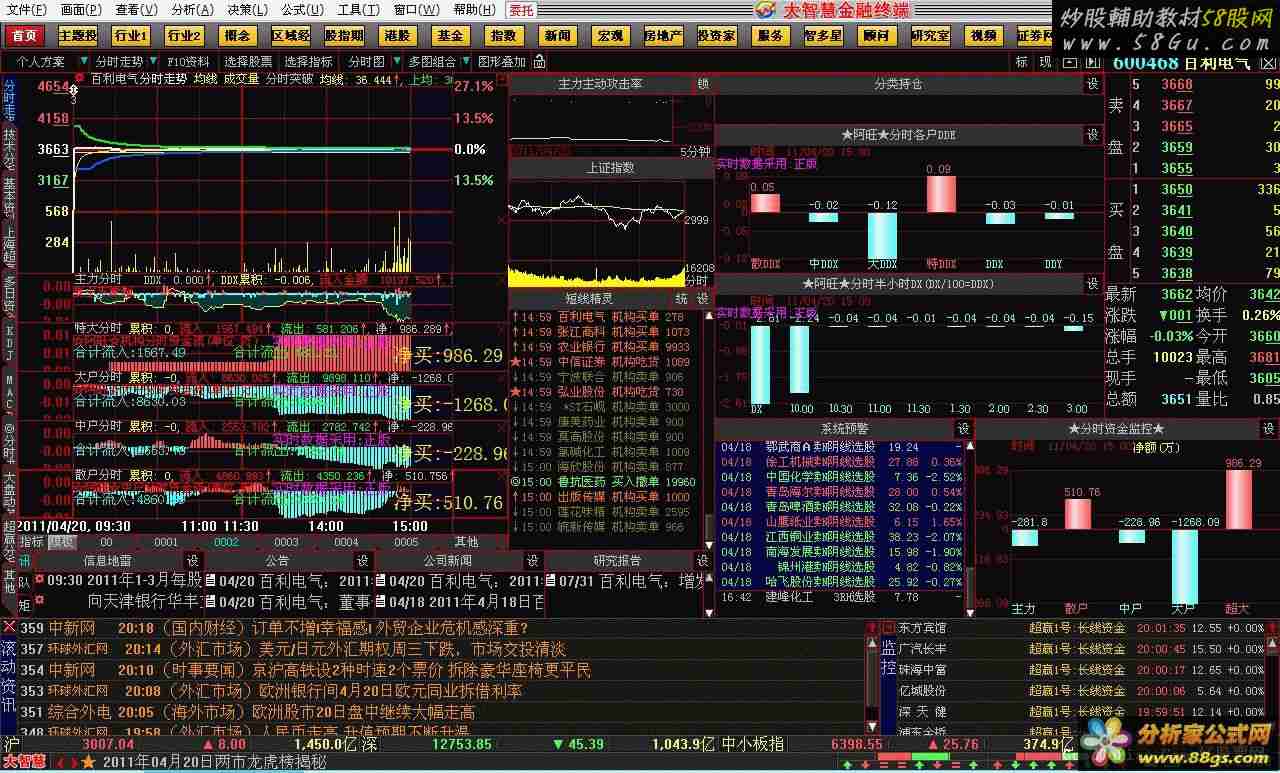Select 珠海中富 row in monitor list
Viewport: 1280px width, 773px height.
[1080, 670]
